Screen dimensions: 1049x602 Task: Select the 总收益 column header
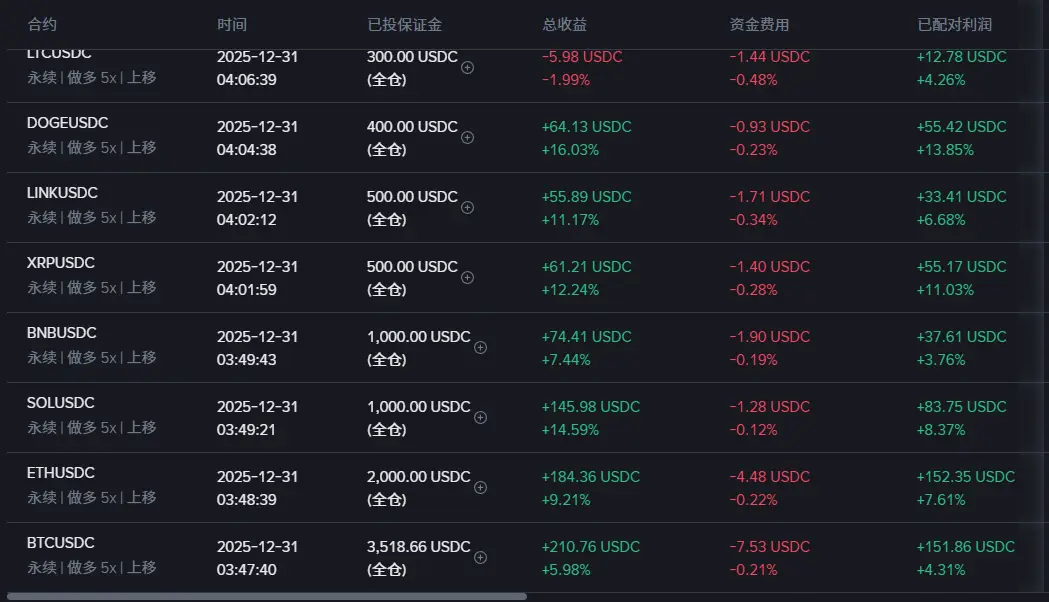coord(564,25)
